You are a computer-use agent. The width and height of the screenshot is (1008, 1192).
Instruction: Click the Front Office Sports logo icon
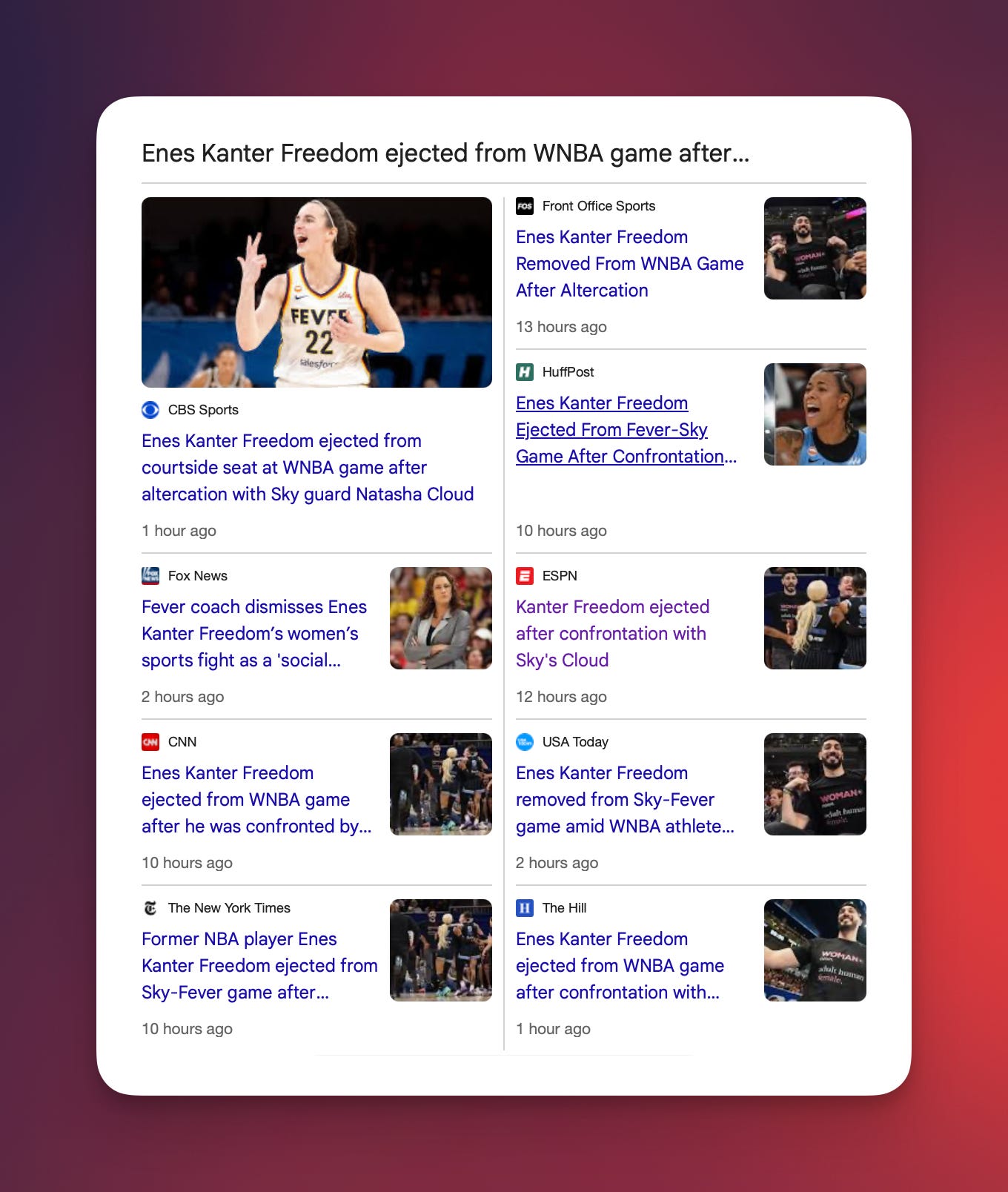(x=525, y=206)
